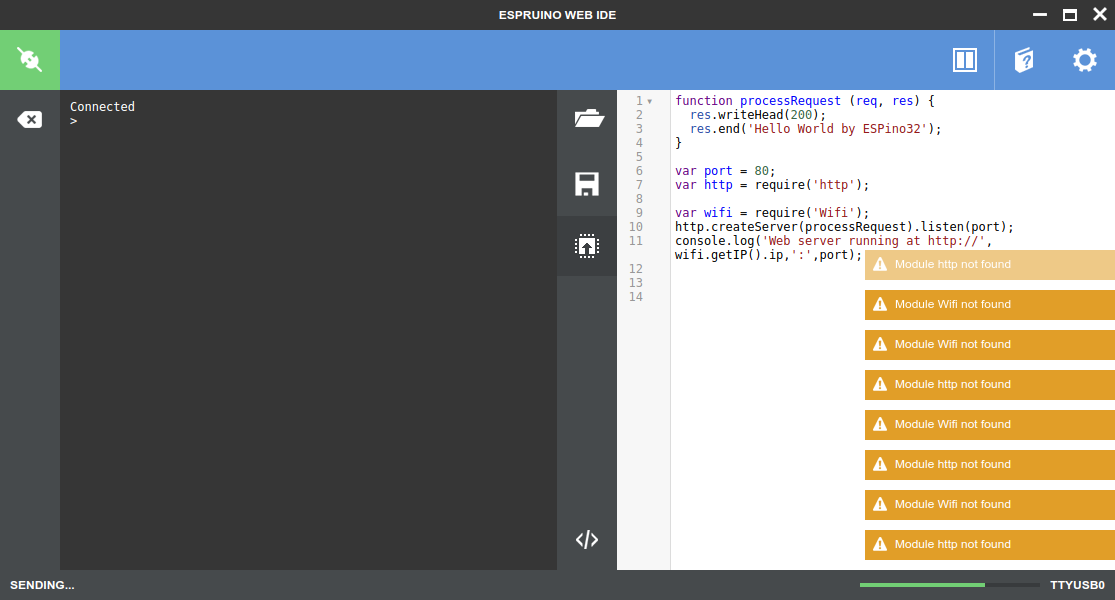
Task: Click the warning triangle of the bottom notification
Action: (880, 545)
